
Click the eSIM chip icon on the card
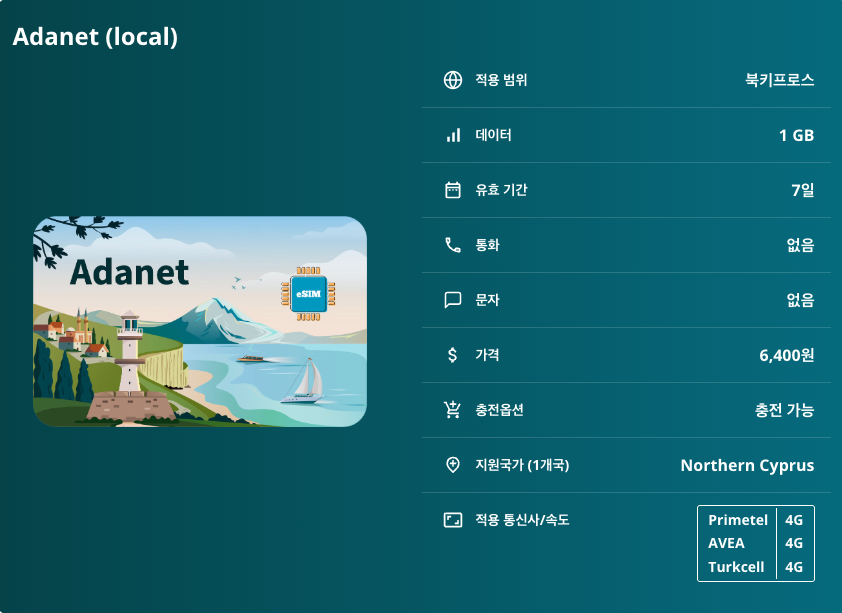(x=308, y=294)
